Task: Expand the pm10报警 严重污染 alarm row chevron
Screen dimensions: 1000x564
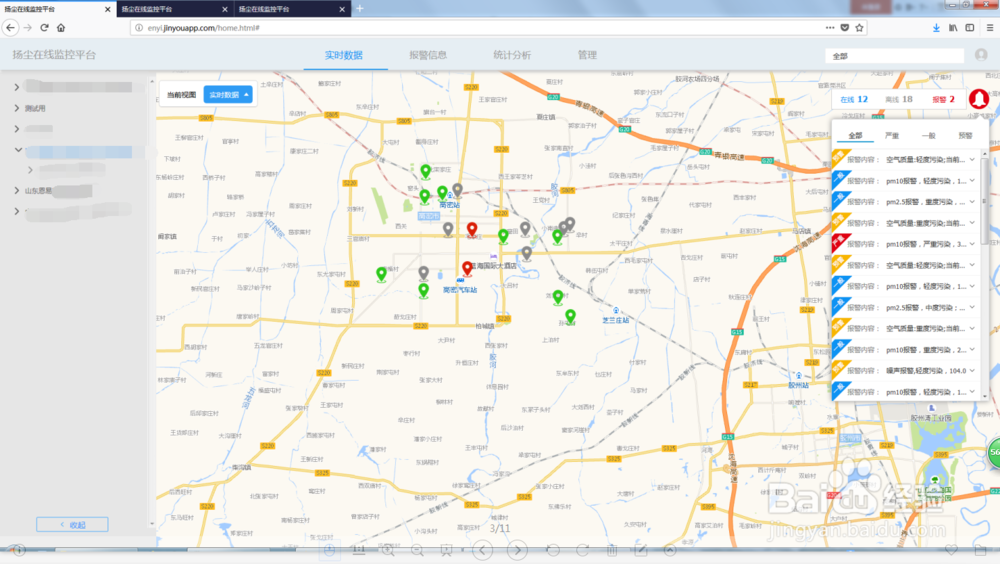Action: [x=972, y=243]
